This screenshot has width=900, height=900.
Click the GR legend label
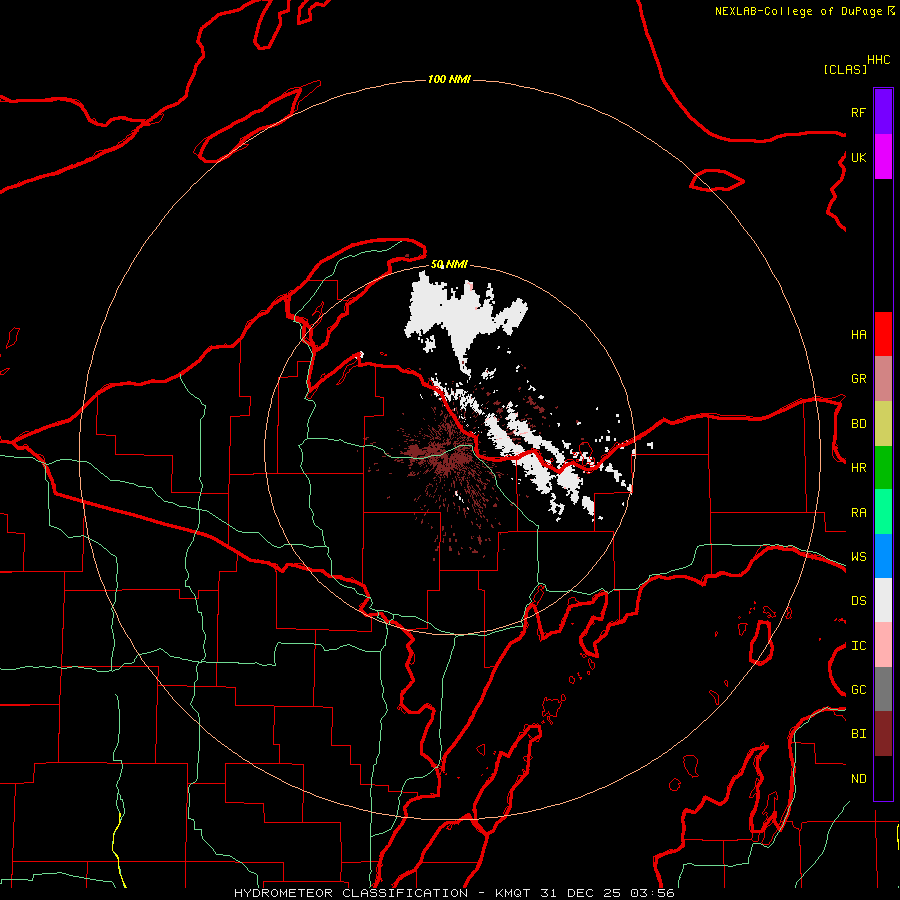coord(858,379)
